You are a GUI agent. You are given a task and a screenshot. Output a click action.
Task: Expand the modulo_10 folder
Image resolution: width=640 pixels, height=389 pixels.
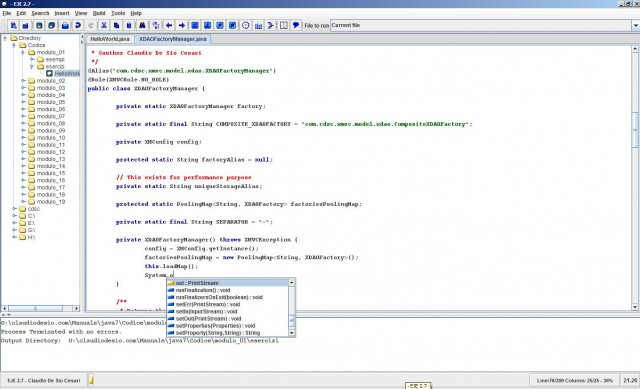23,138
